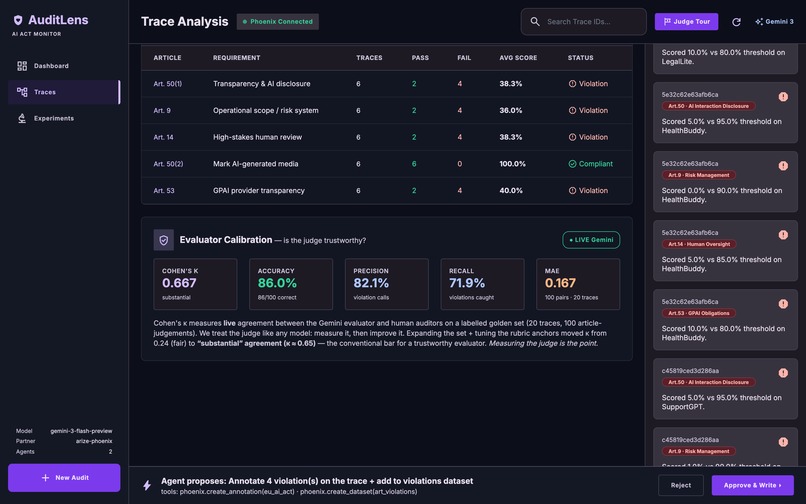The height and width of the screenshot is (504, 806).
Task: Click the MAE 0.167 metric card
Action: click(578, 284)
